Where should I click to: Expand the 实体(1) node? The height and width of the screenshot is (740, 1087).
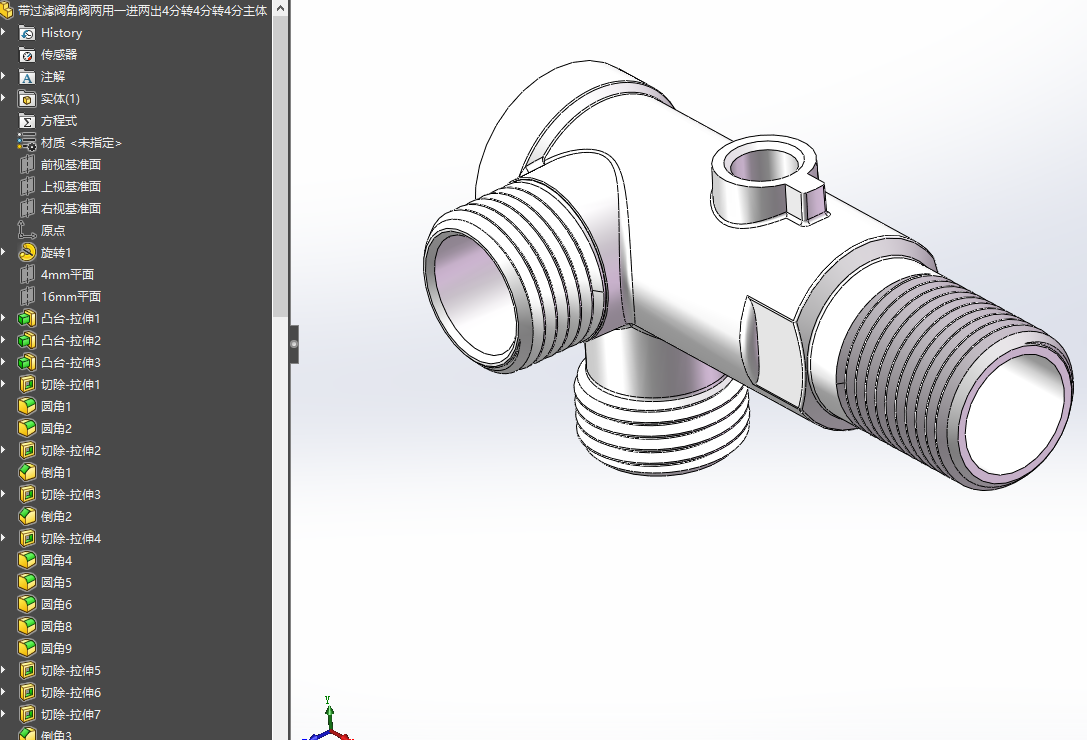point(3,99)
